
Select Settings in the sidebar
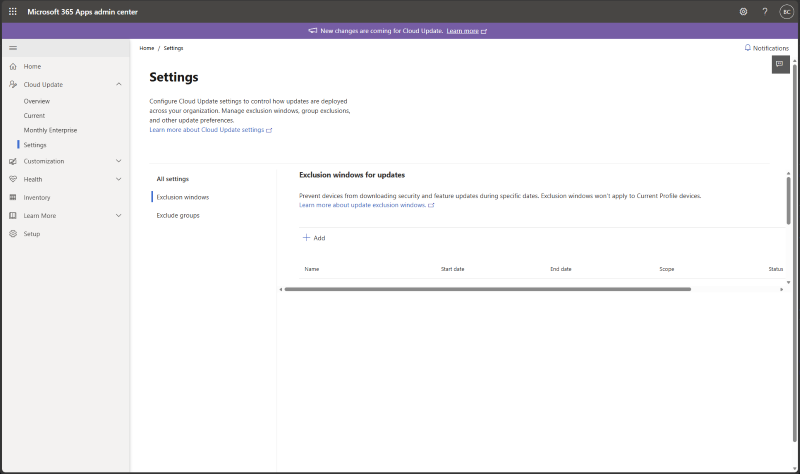[x=35, y=145]
